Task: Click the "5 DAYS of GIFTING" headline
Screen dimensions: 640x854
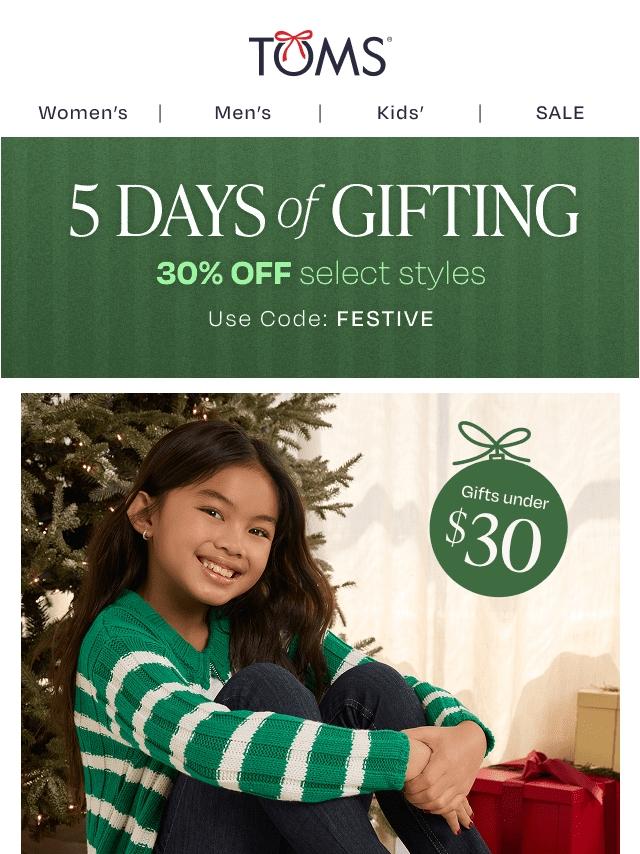Action: [x=324, y=211]
